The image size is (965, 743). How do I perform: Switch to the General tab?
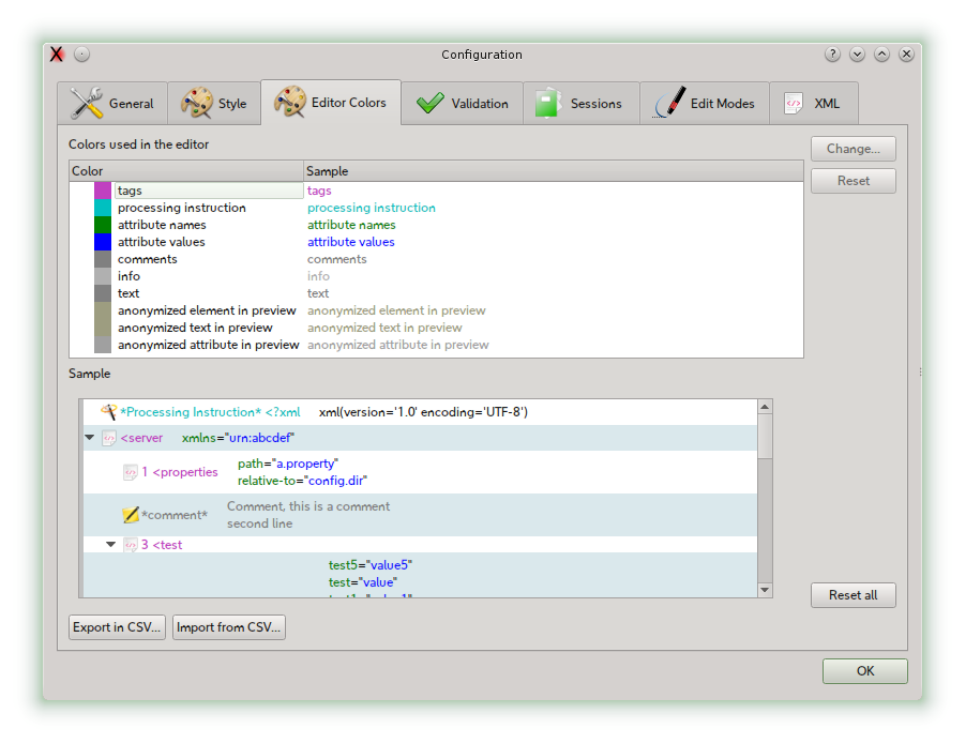point(113,103)
